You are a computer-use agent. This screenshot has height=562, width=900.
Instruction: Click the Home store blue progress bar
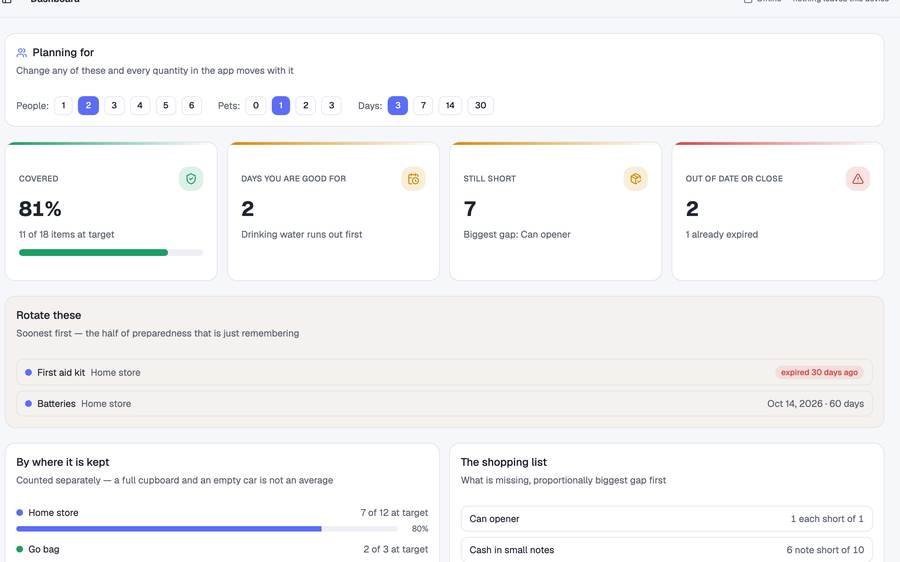pos(207,529)
